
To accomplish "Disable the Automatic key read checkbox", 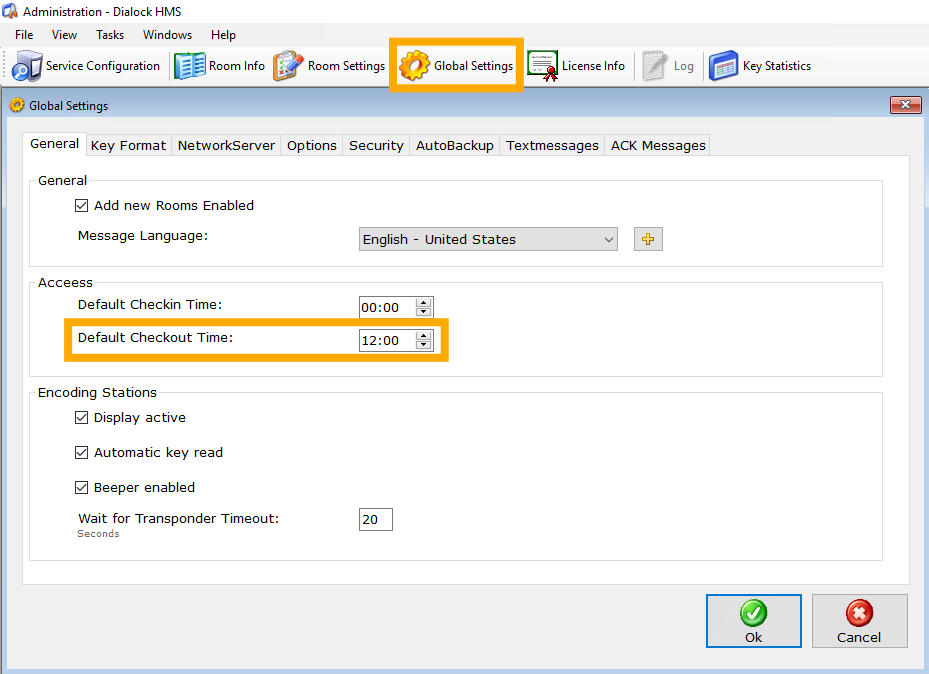I will 82,453.
